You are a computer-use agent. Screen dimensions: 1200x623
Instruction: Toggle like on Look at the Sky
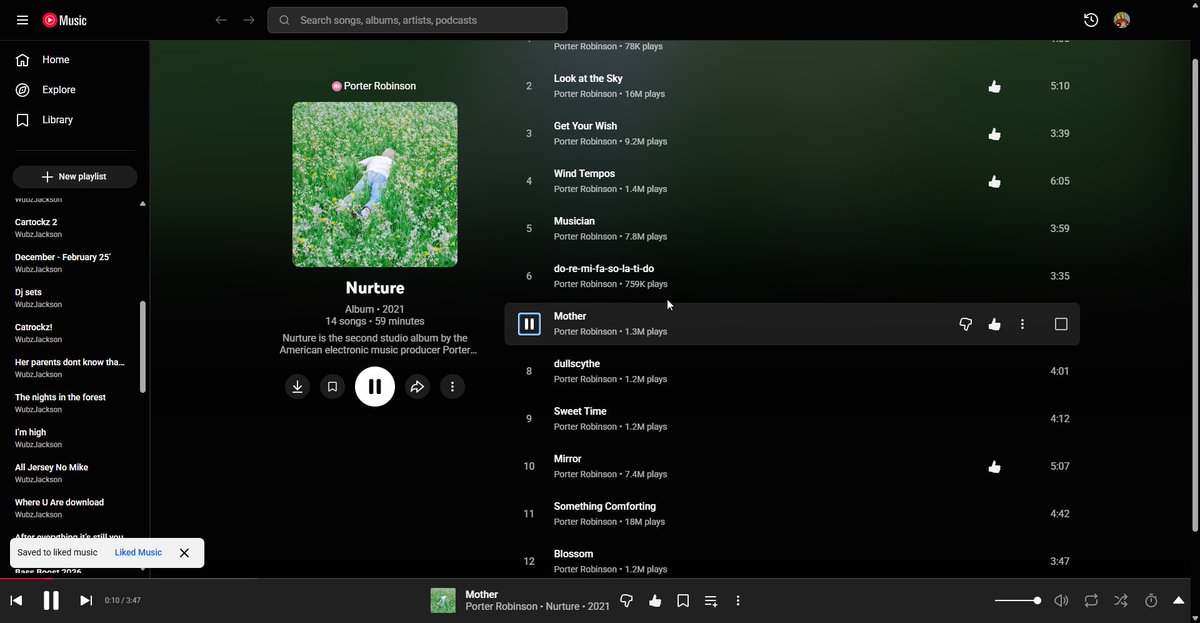(x=994, y=86)
